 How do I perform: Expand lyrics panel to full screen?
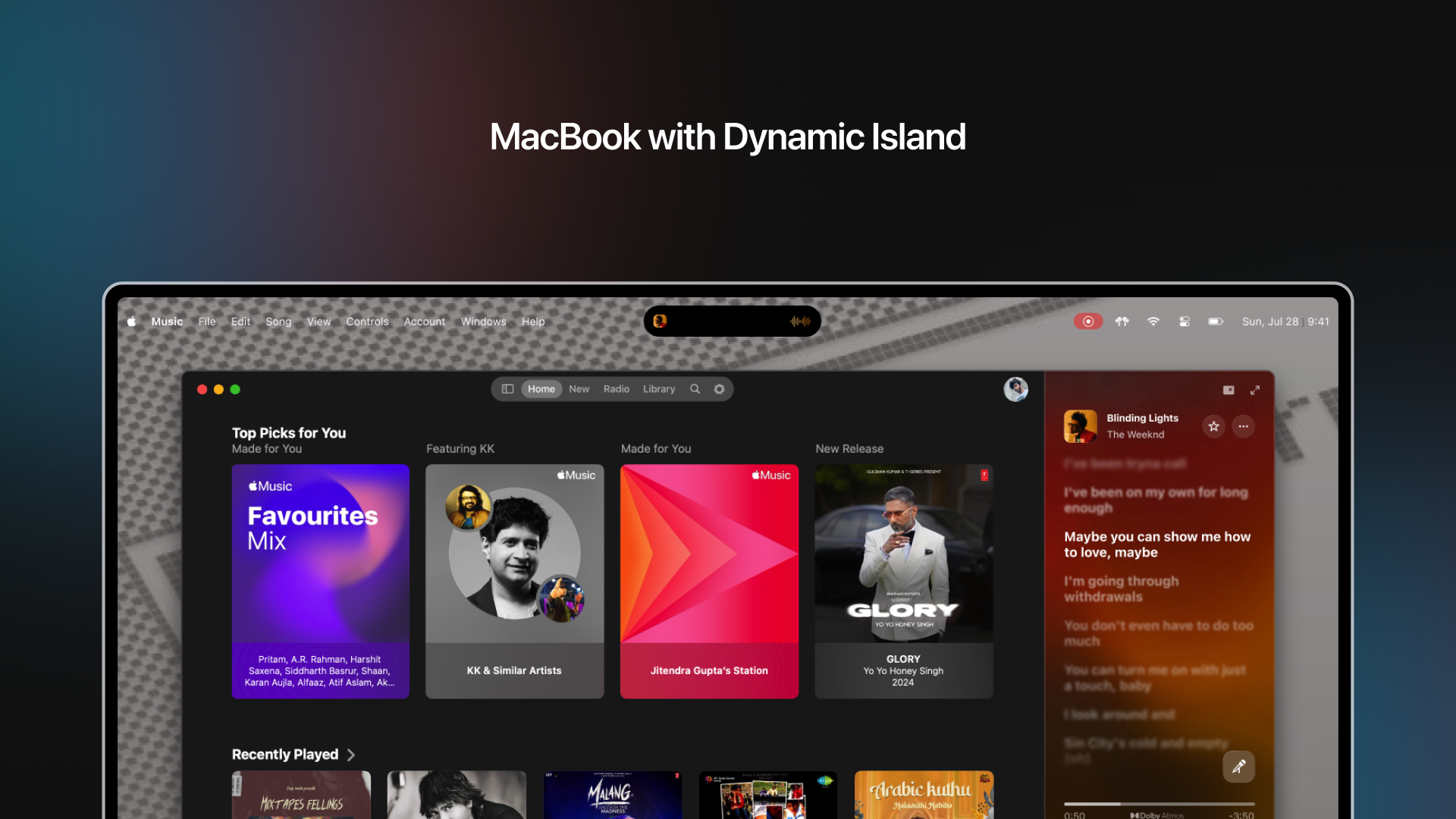pos(1255,390)
